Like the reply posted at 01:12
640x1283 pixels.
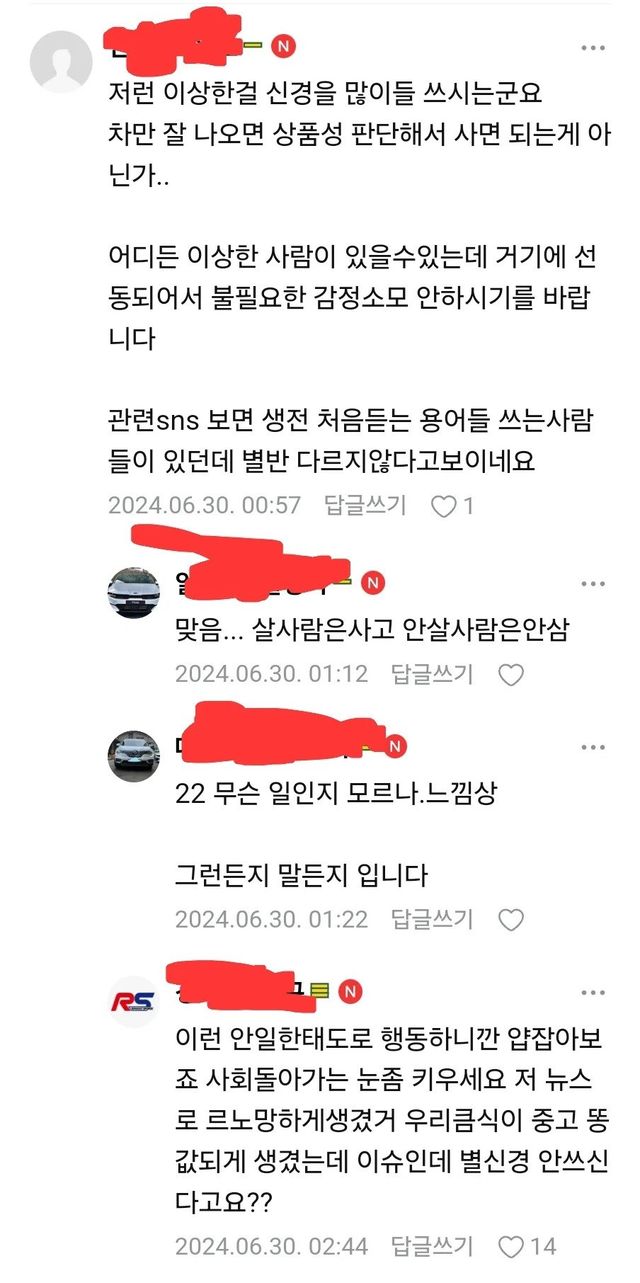(511, 675)
